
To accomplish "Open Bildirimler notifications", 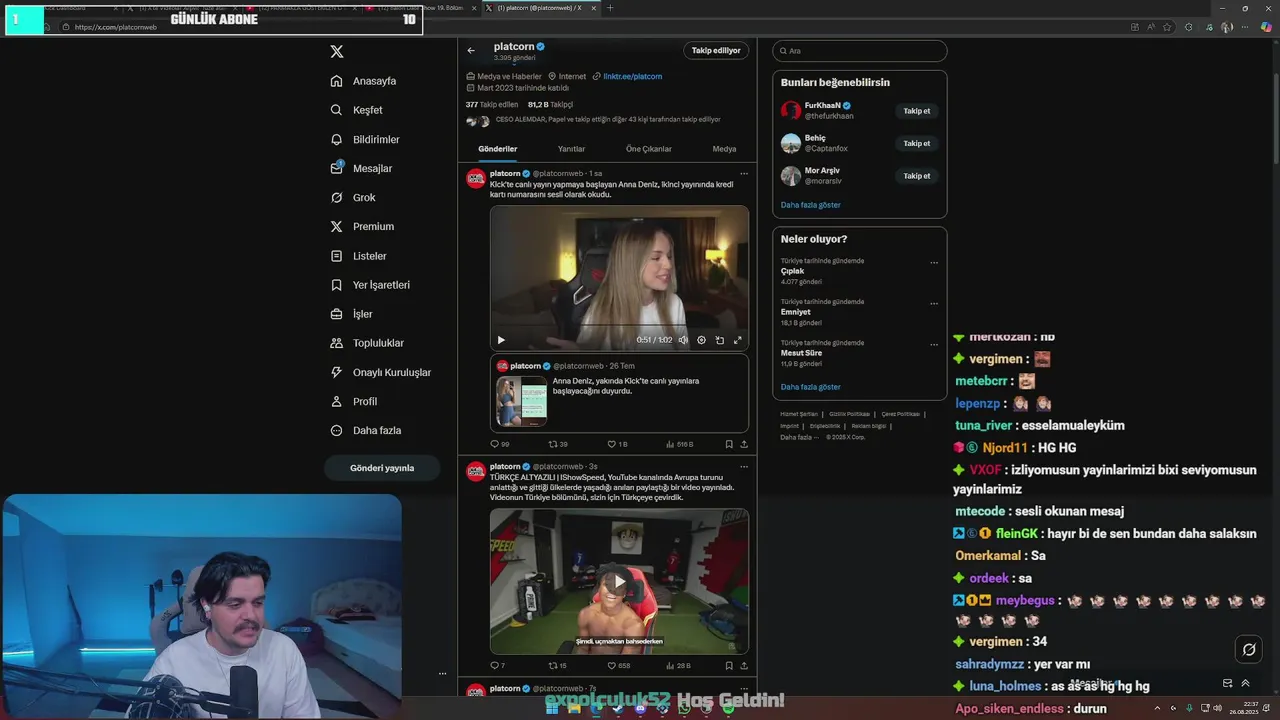I will [x=365, y=139].
